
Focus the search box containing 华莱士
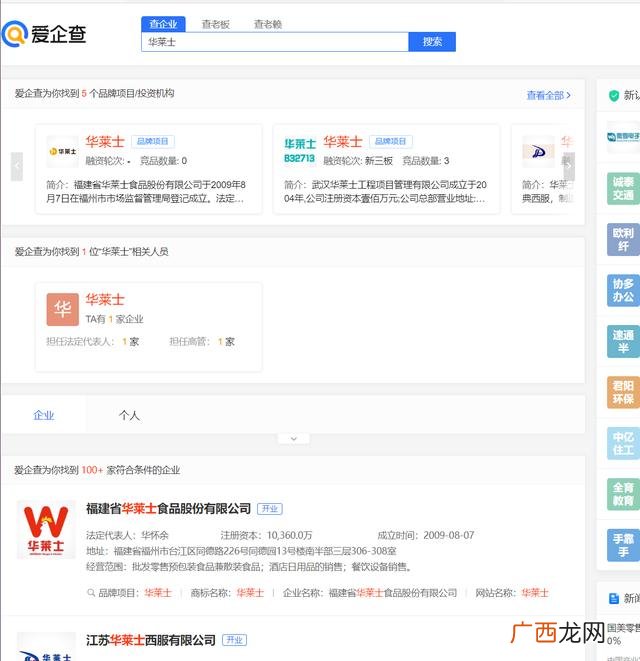(275, 42)
